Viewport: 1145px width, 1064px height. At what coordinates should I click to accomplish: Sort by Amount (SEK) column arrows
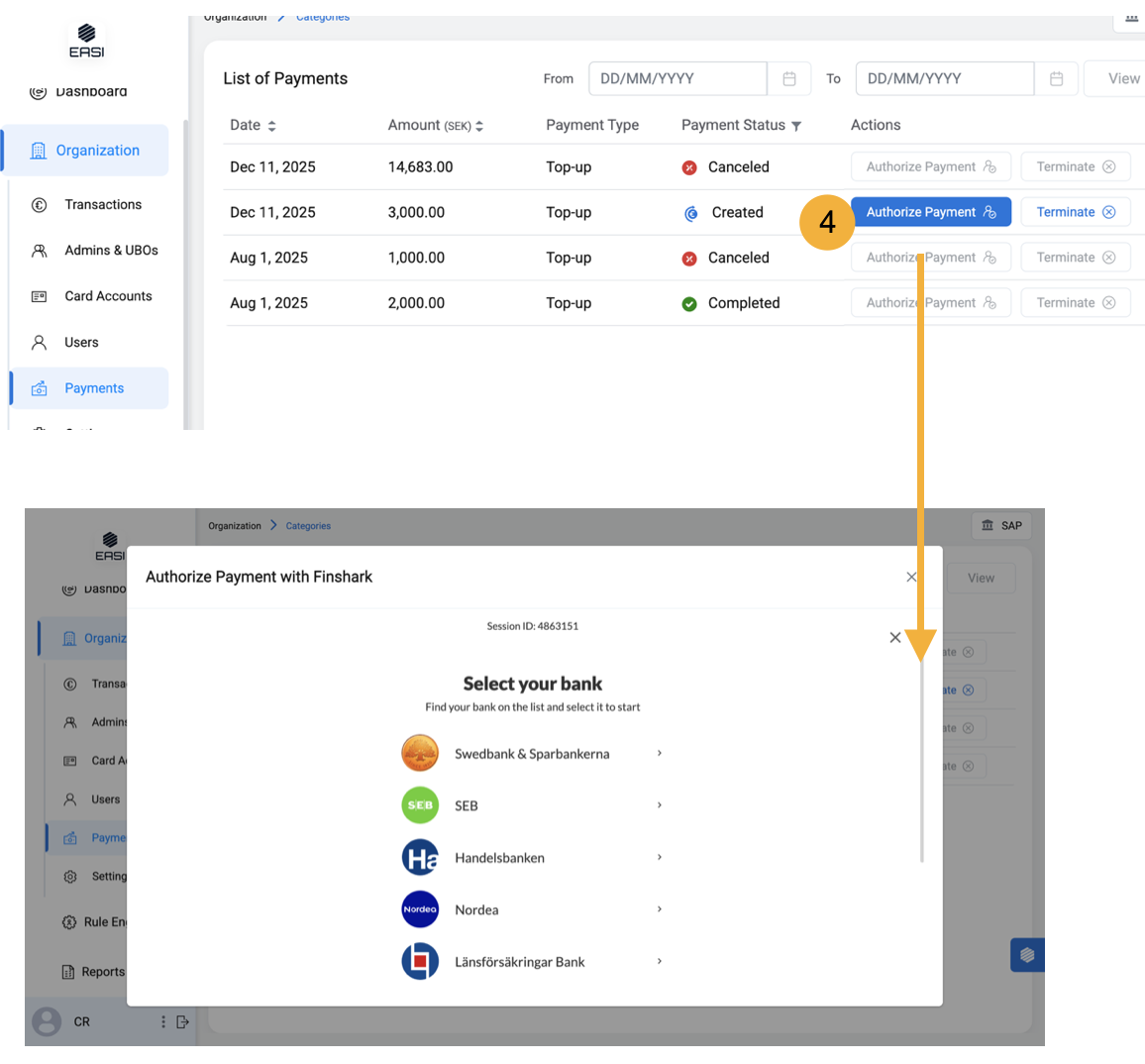(x=479, y=126)
